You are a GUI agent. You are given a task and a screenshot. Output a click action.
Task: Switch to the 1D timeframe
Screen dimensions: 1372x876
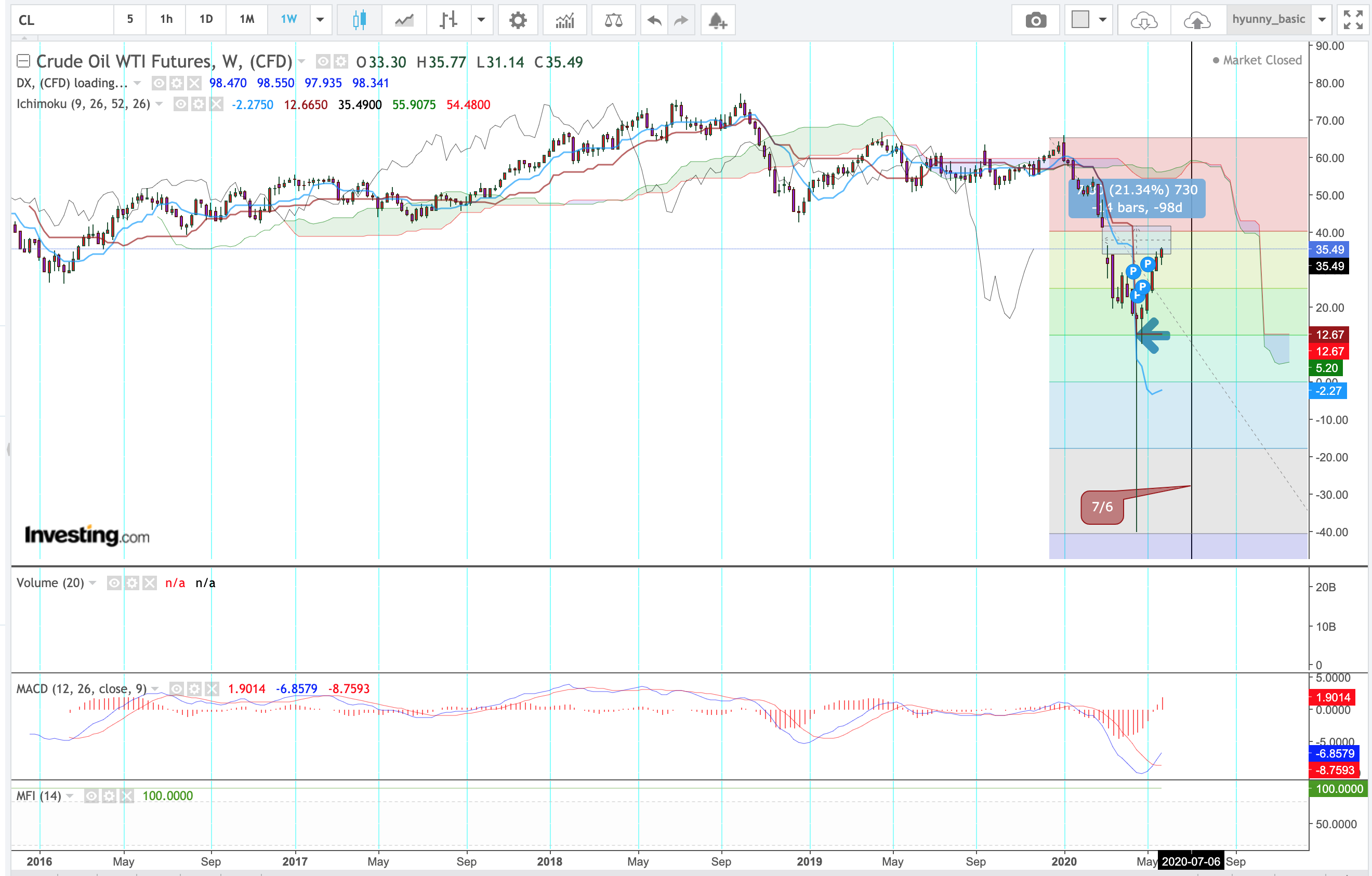pyautogui.click(x=206, y=19)
